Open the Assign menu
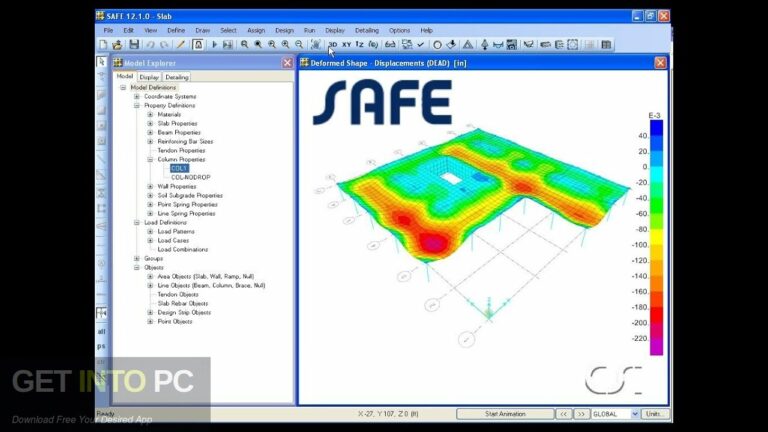Screen dimensions: 768x432 click(x=256, y=30)
